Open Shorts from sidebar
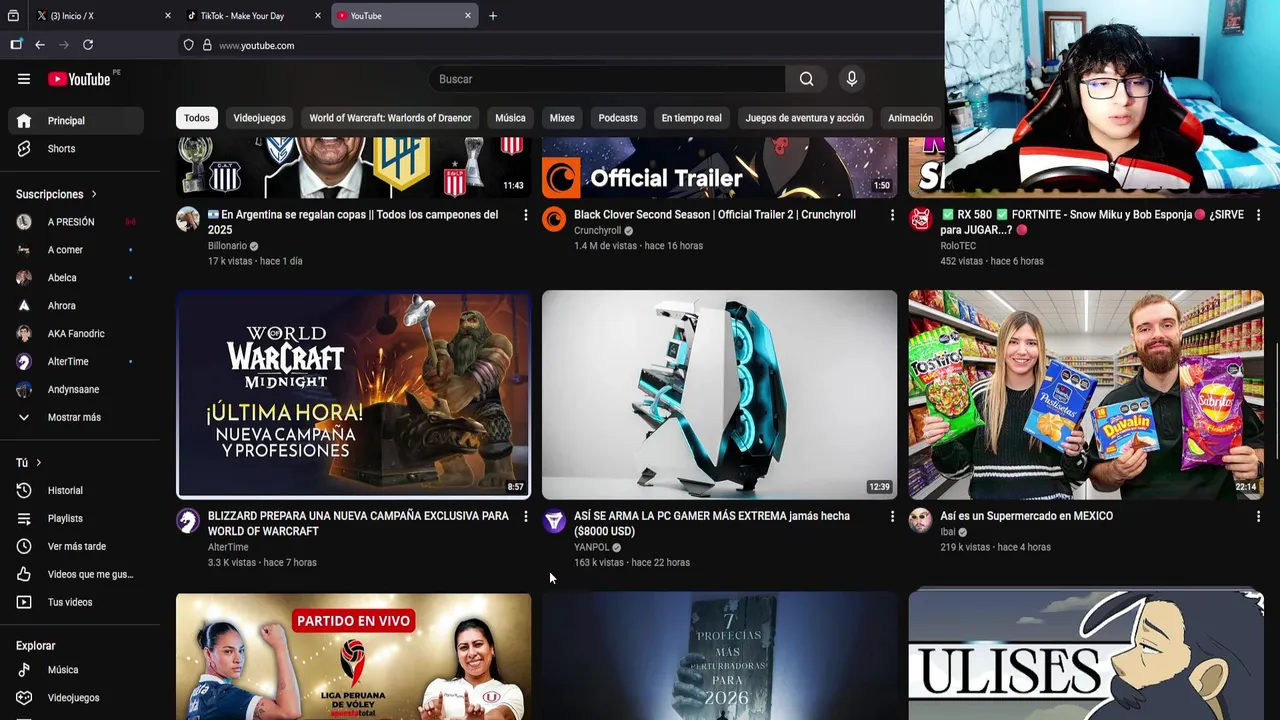 tap(76, 149)
